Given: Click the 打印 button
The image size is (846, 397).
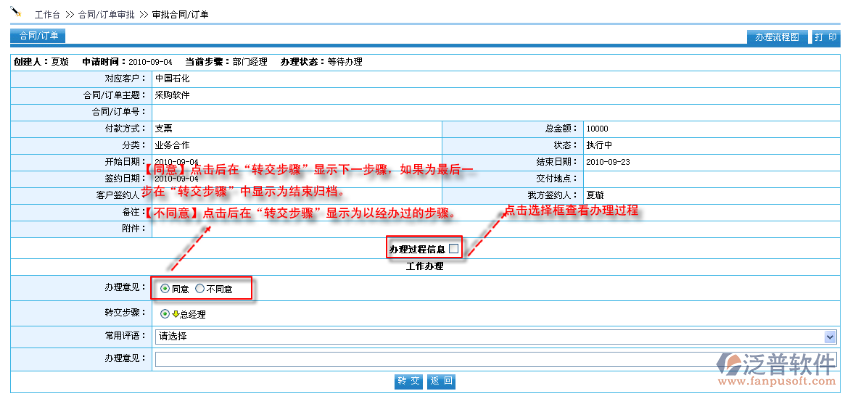Looking at the screenshot, I should coord(825,37).
